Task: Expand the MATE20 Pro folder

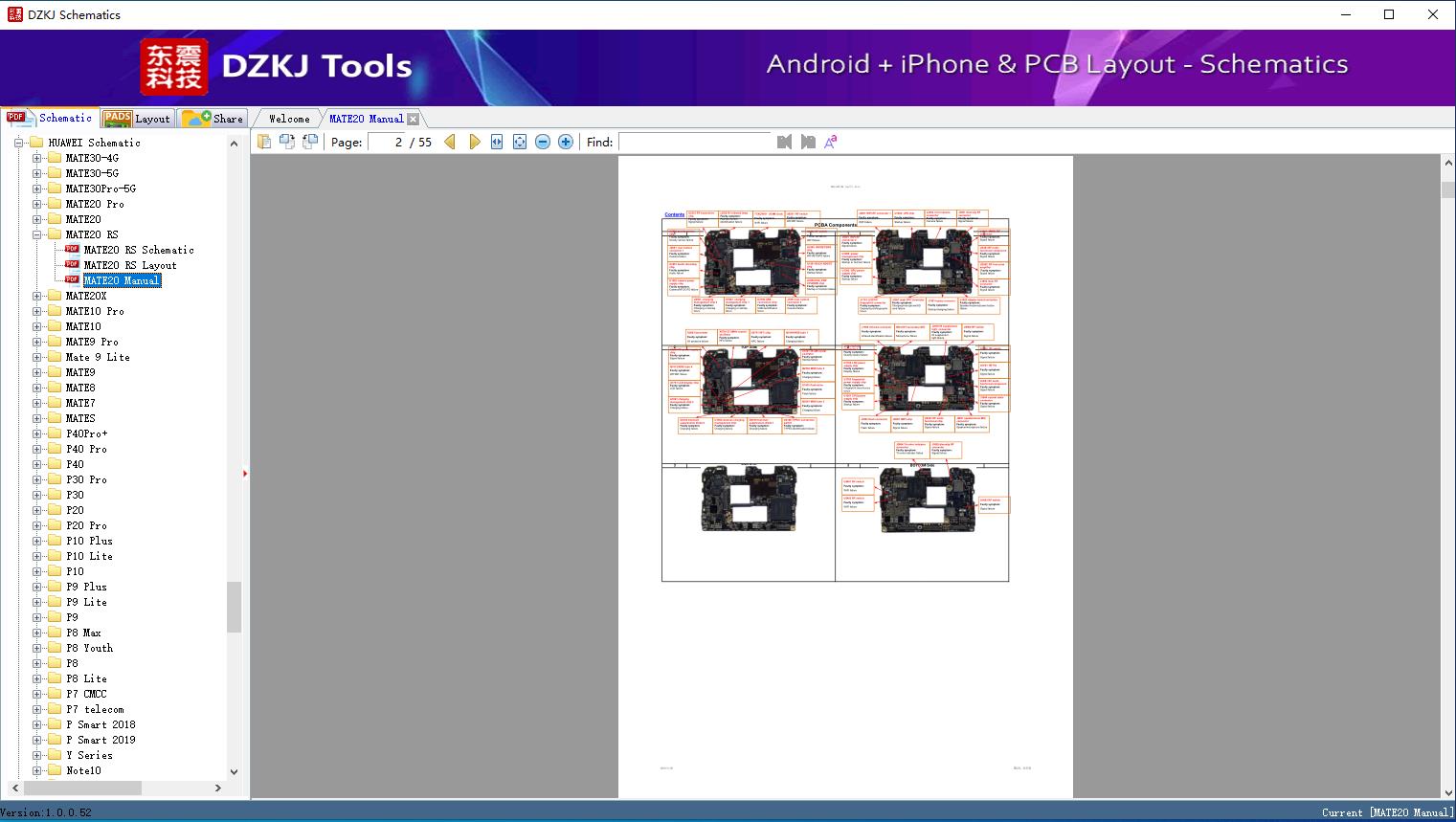Action: [x=36, y=204]
